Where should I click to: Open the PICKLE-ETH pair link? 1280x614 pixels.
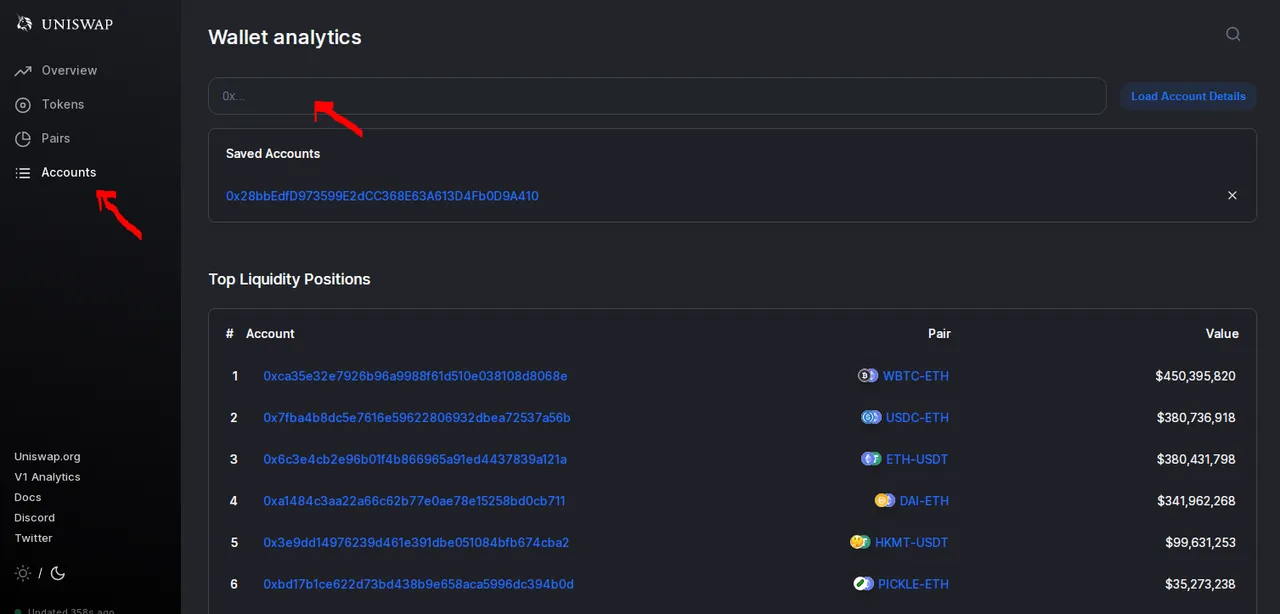pyautogui.click(x=914, y=584)
